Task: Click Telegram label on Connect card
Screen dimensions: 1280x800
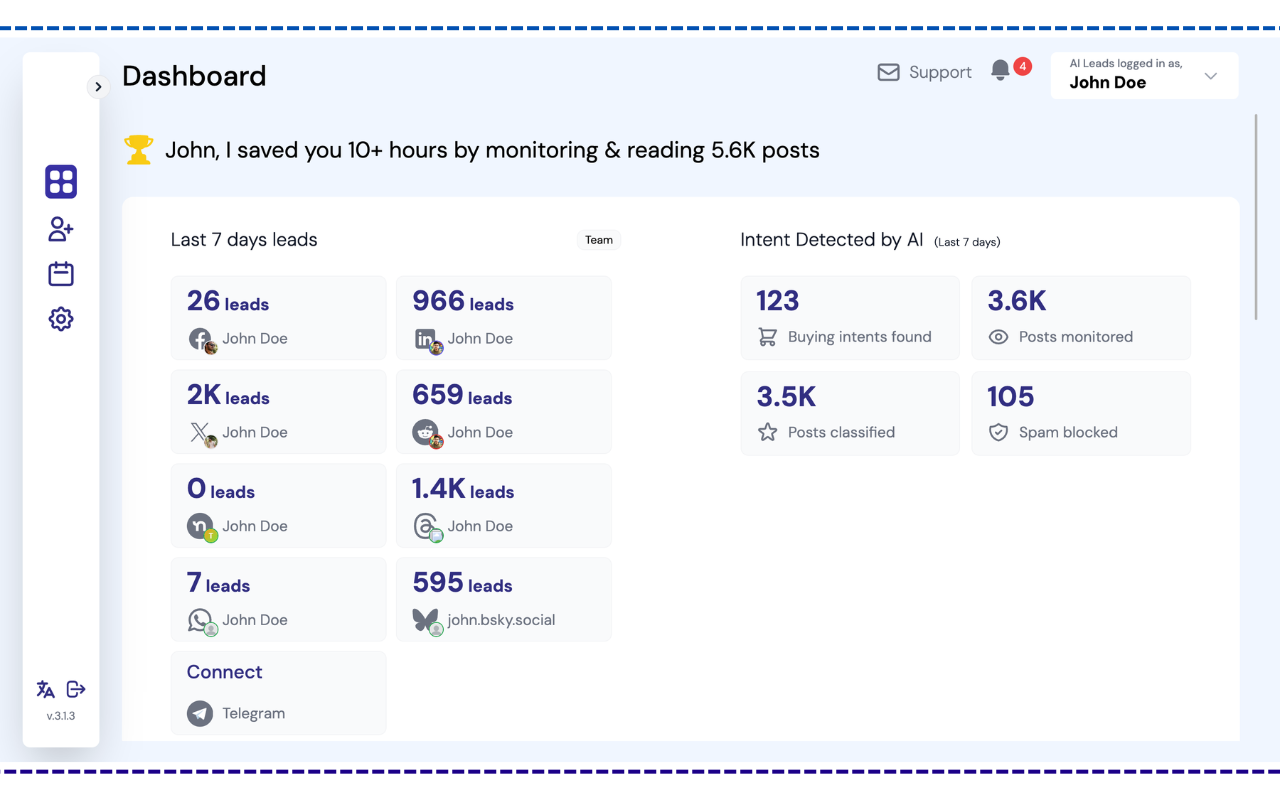Action: coord(254,713)
